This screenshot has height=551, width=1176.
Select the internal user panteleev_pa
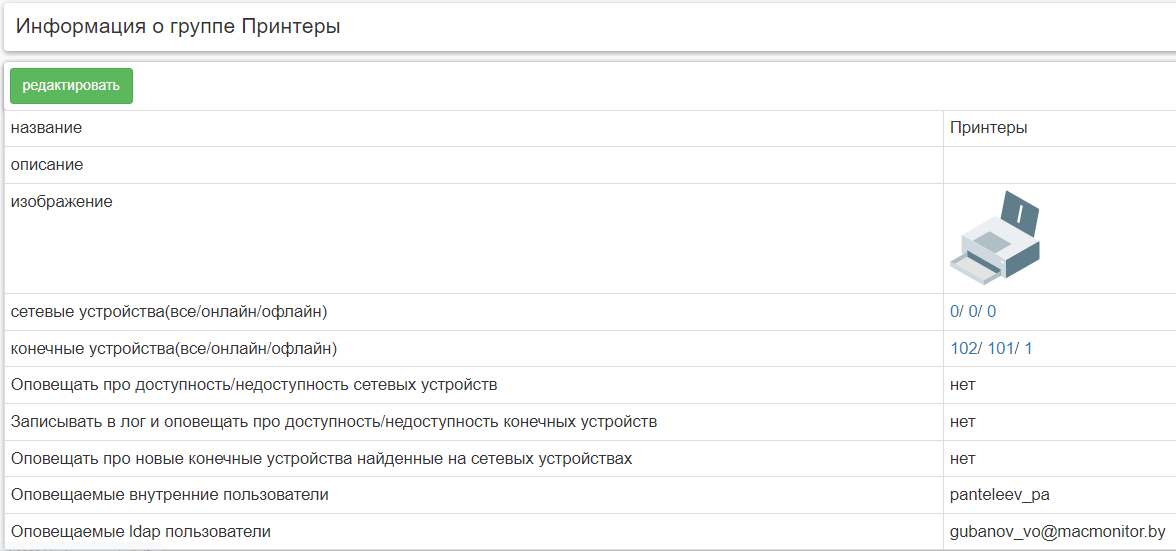click(999, 495)
